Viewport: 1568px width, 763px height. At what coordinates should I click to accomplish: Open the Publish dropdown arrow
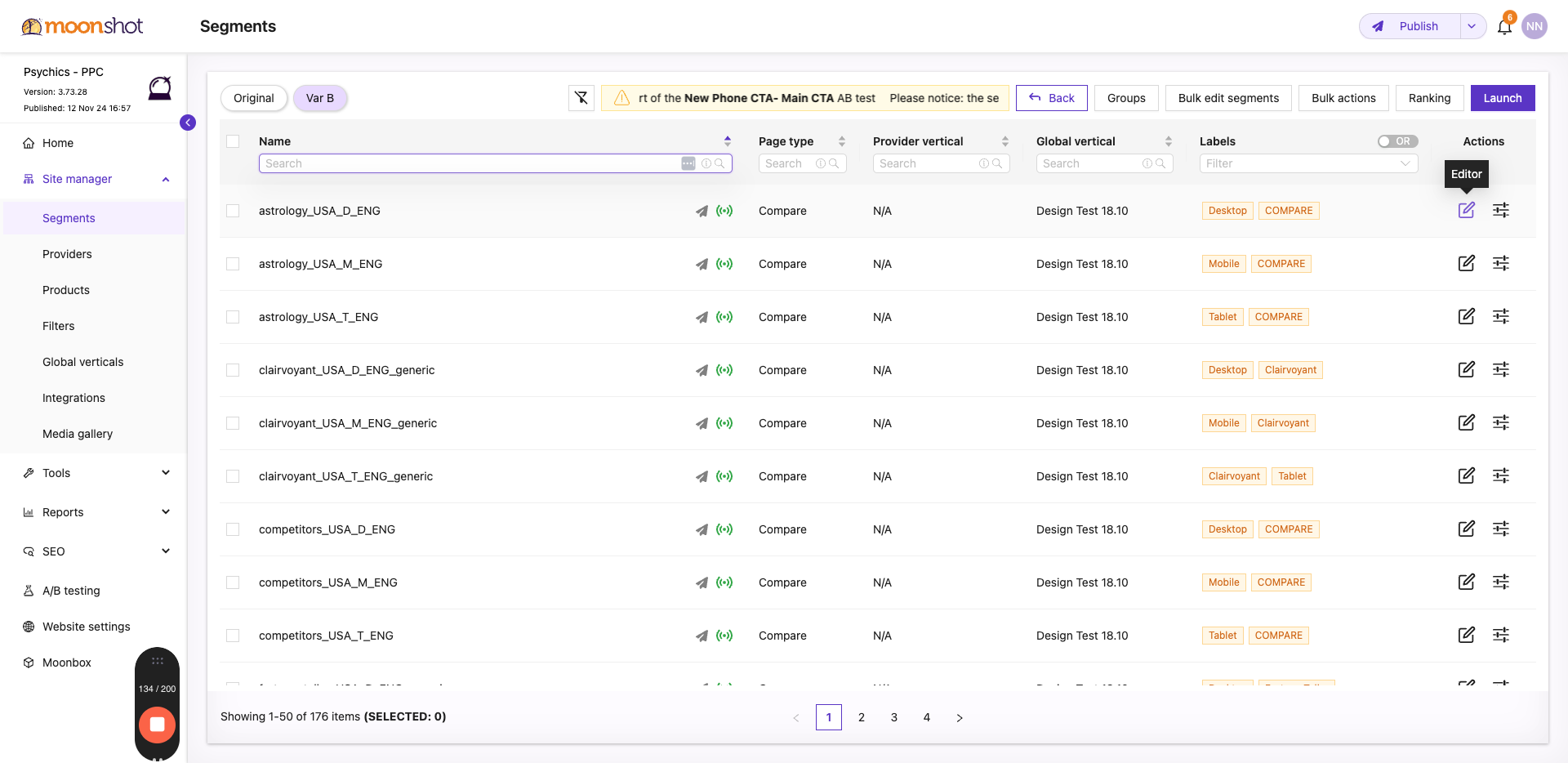(x=1472, y=26)
